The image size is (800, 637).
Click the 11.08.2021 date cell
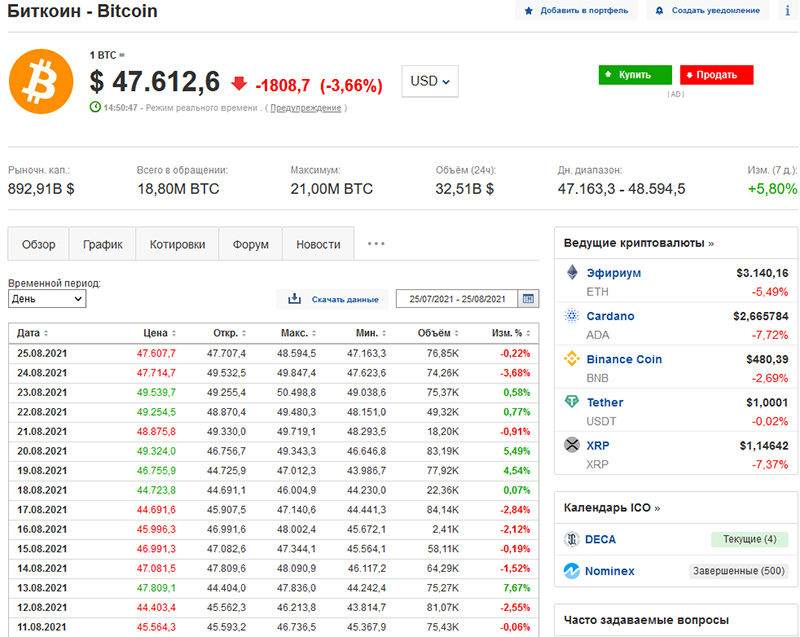pos(42,627)
